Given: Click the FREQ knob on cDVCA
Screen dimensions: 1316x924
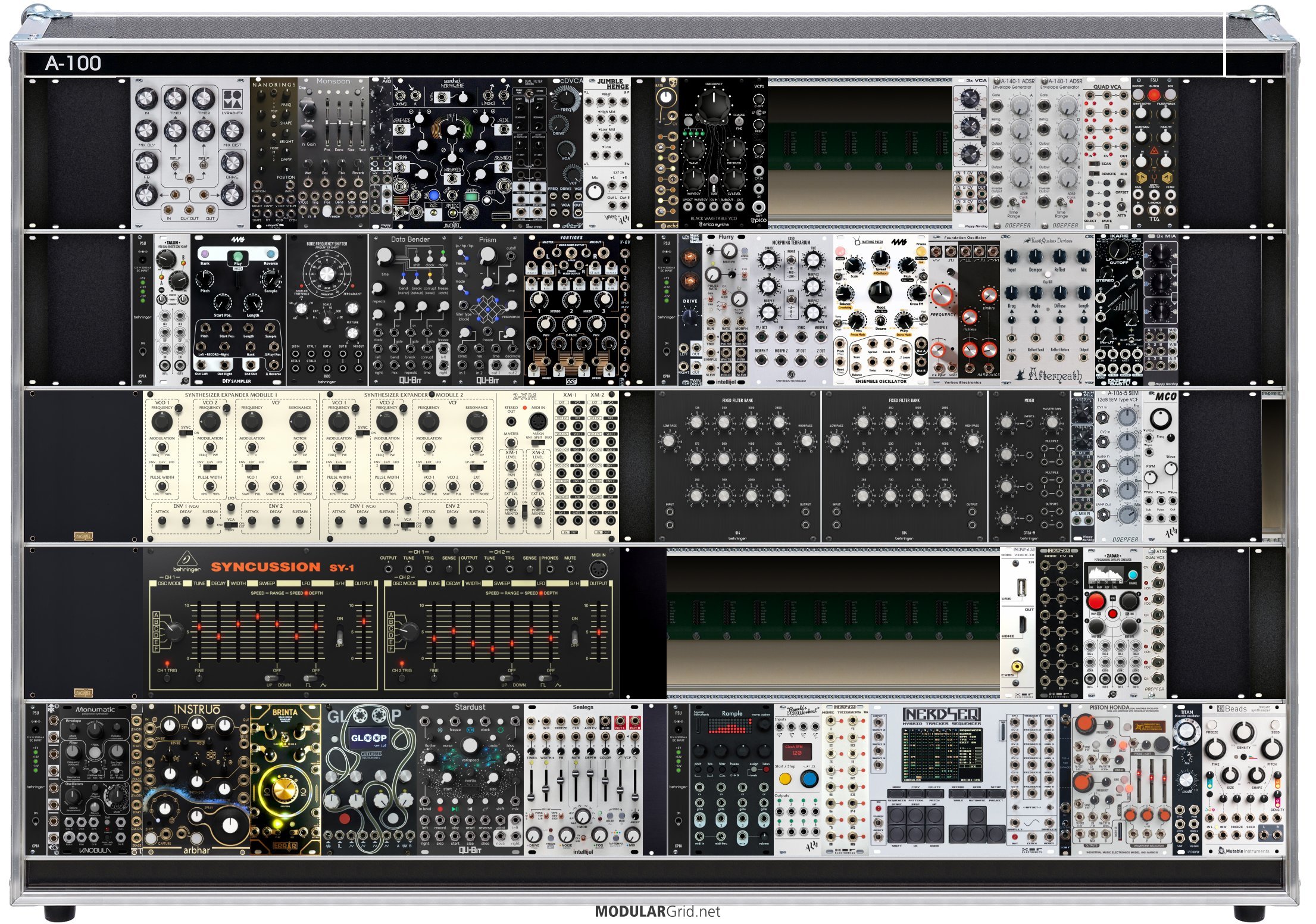Looking at the screenshot, I should point(566,98).
